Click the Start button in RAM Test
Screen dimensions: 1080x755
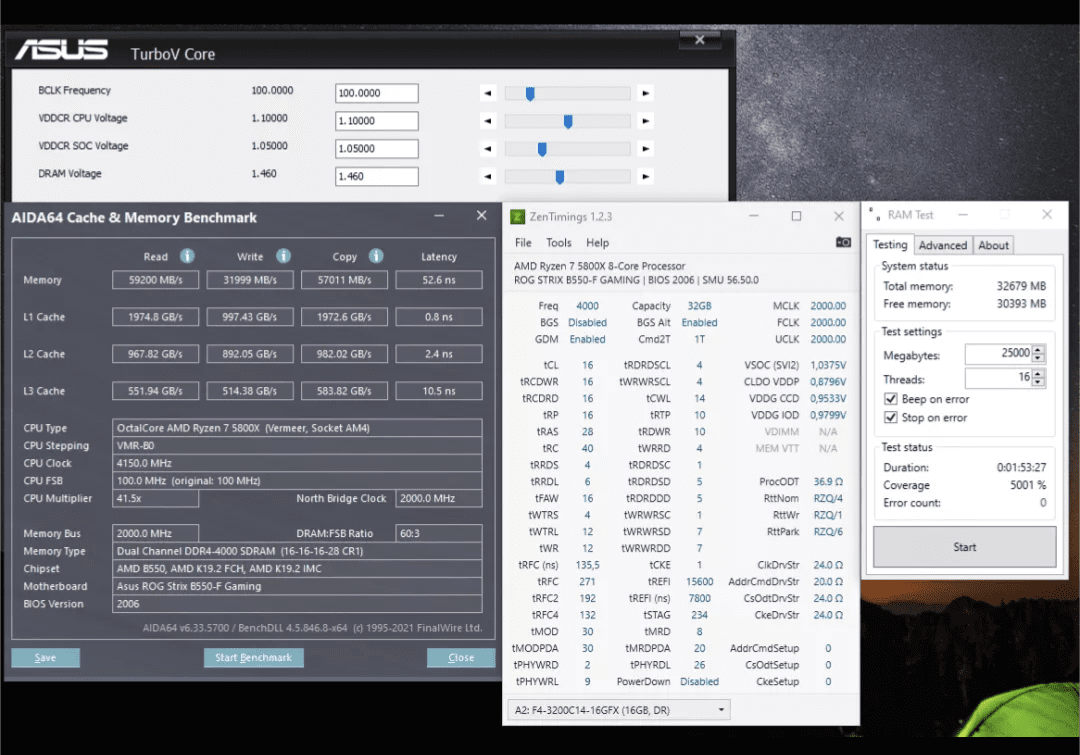(964, 547)
